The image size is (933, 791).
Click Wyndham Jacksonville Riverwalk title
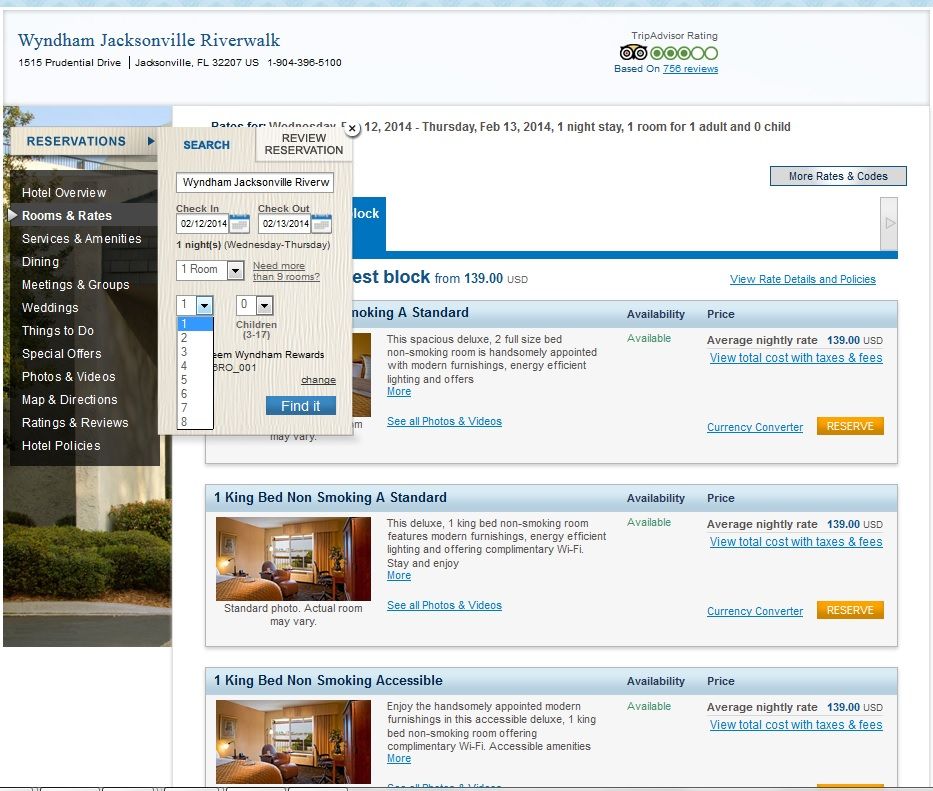point(149,40)
